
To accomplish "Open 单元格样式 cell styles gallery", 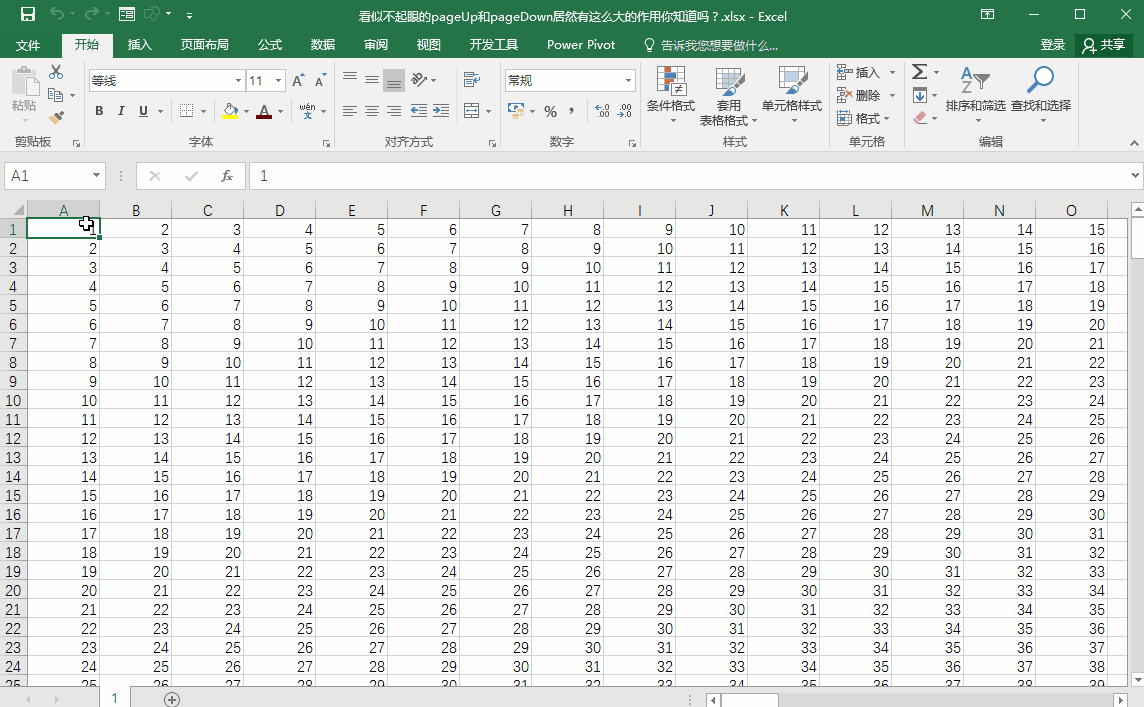I will (x=792, y=96).
